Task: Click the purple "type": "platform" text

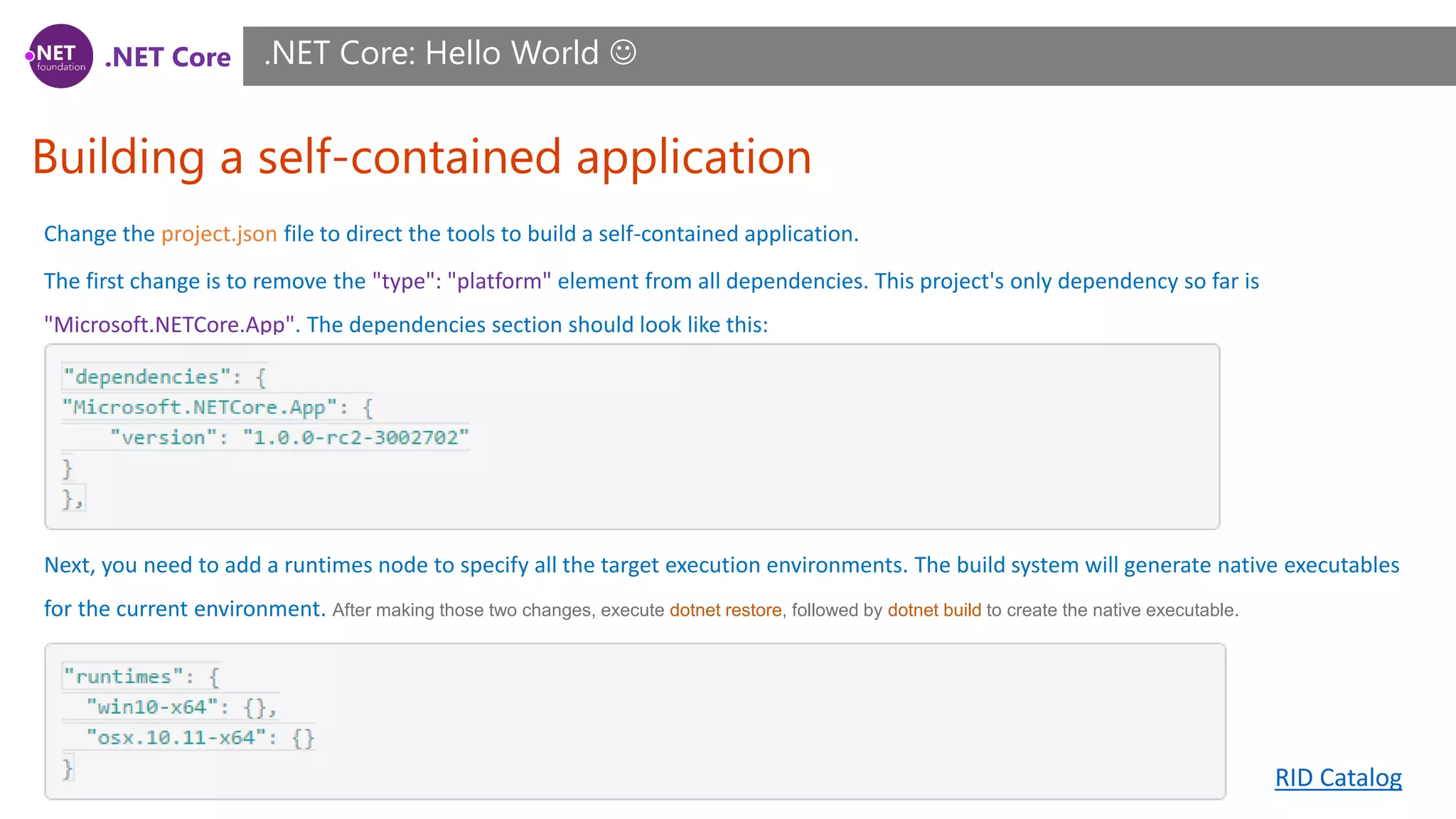Action: pos(462,282)
